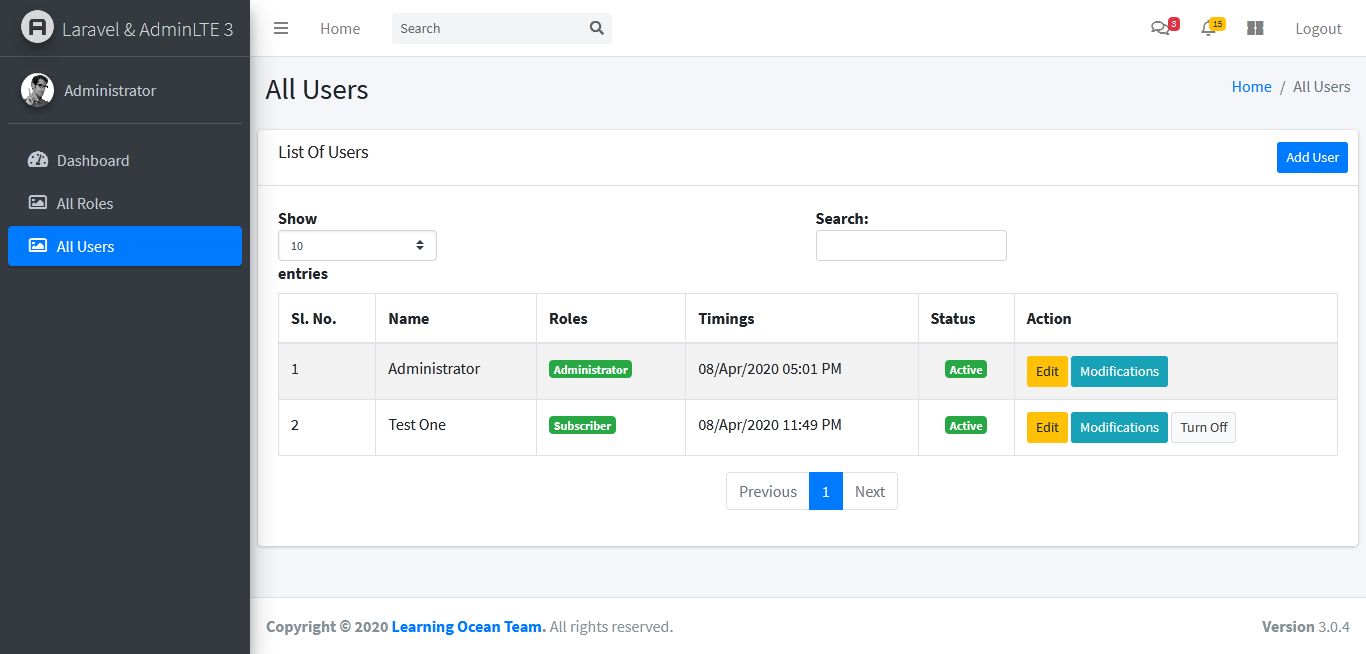The width and height of the screenshot is (1366, 654).
Task: Click the AdminLTE brand logo
Action: [37, 28]
